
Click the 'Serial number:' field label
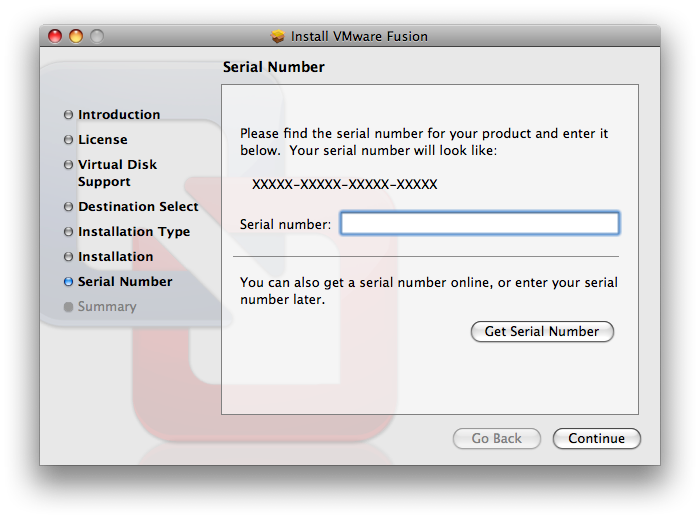pyautogui.click(x=285, y=224)
